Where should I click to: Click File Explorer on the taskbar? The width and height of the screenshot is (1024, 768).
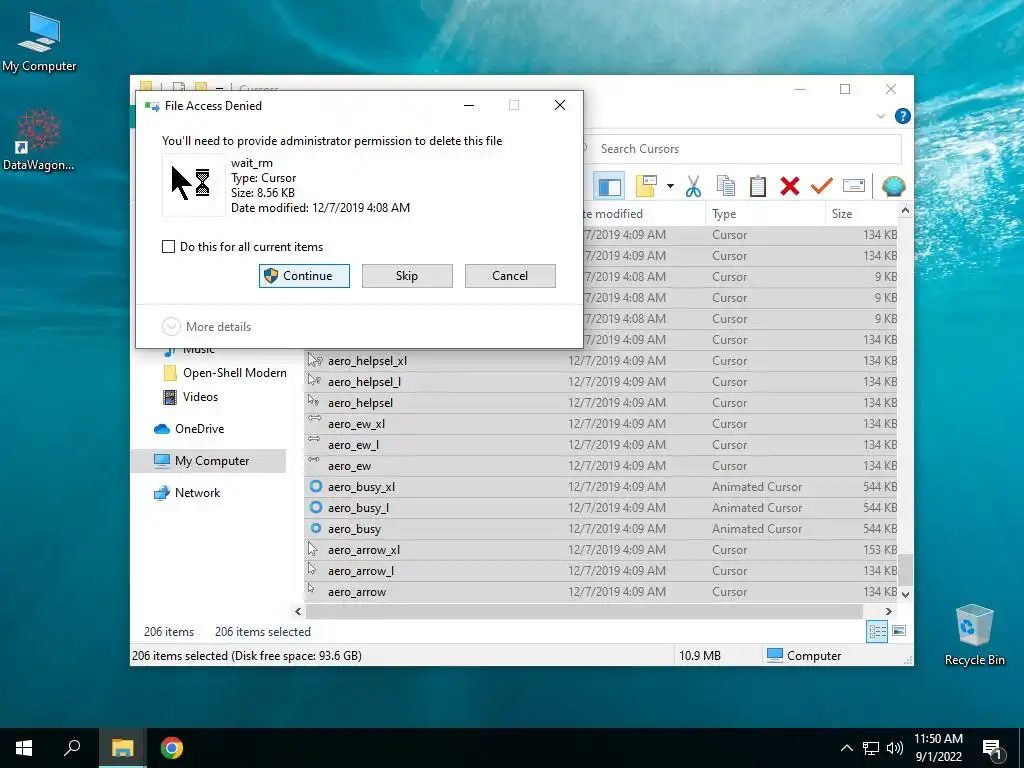pyautogui.click(x=122, y=748)
